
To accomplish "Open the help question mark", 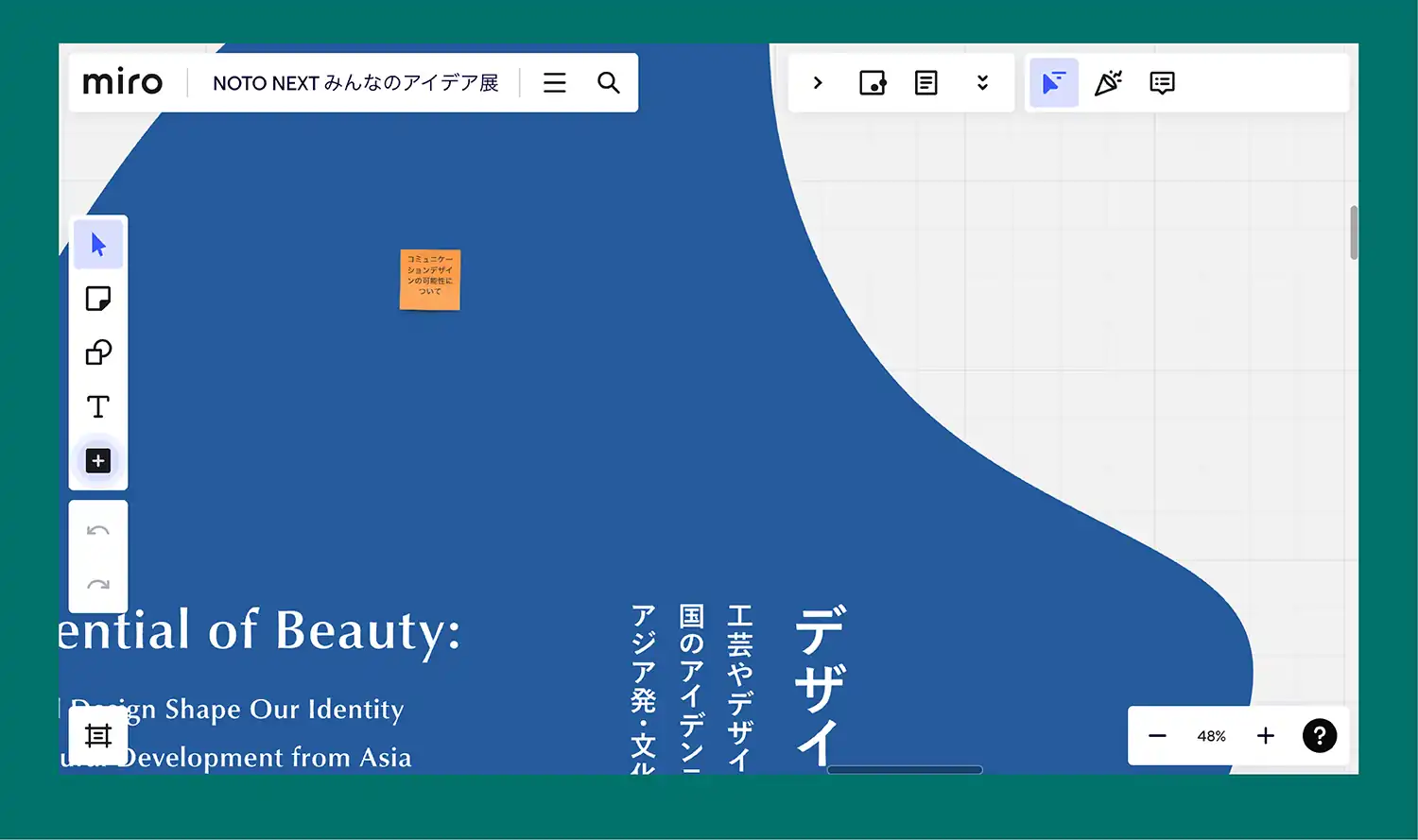I will click(1320, 736).
